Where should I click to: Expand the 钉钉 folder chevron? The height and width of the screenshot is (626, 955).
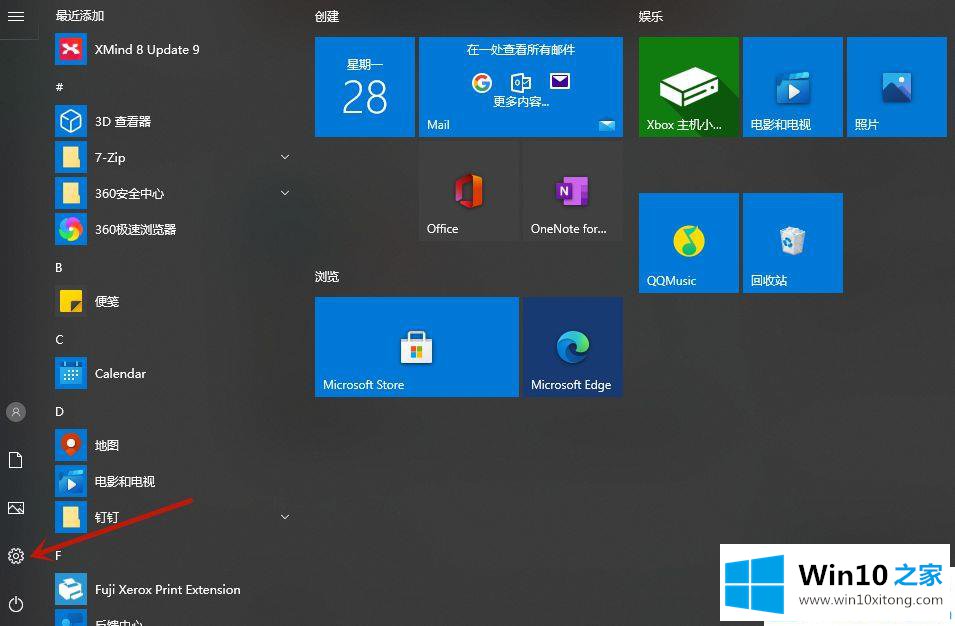pyautogui.click(x=284, y=517)
